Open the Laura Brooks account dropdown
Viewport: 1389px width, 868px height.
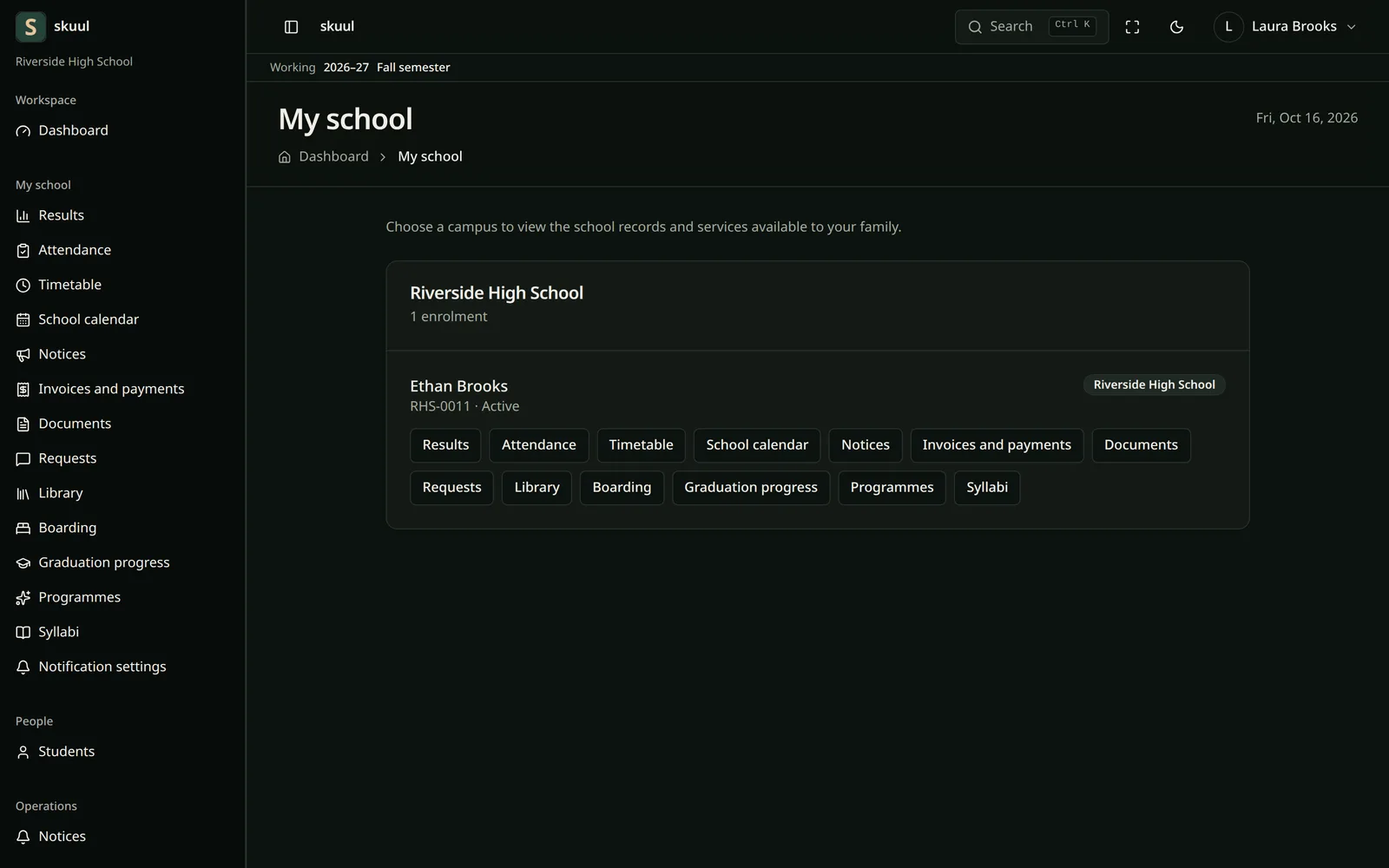1286,27
